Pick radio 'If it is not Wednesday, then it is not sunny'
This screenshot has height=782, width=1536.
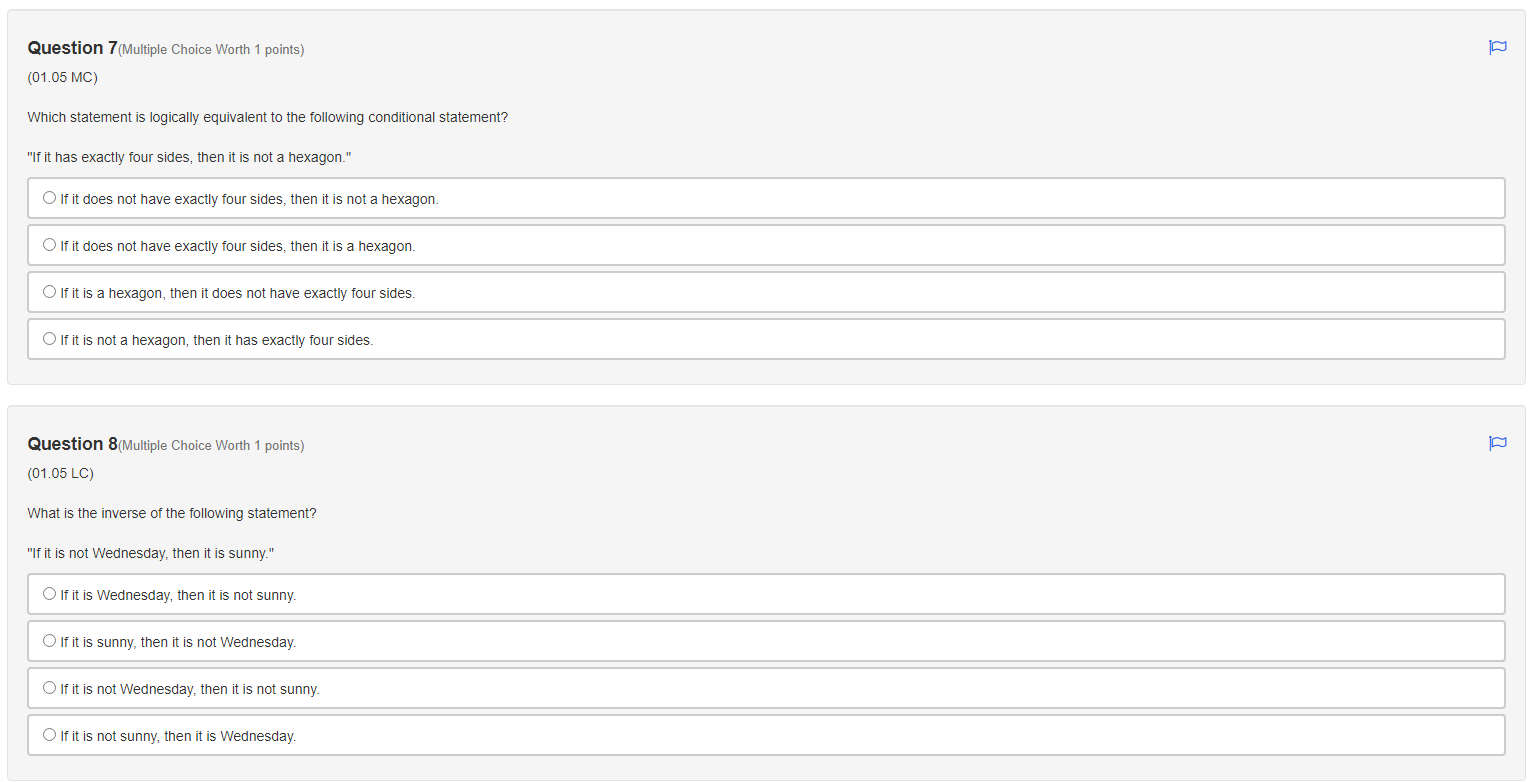[49, 688]
